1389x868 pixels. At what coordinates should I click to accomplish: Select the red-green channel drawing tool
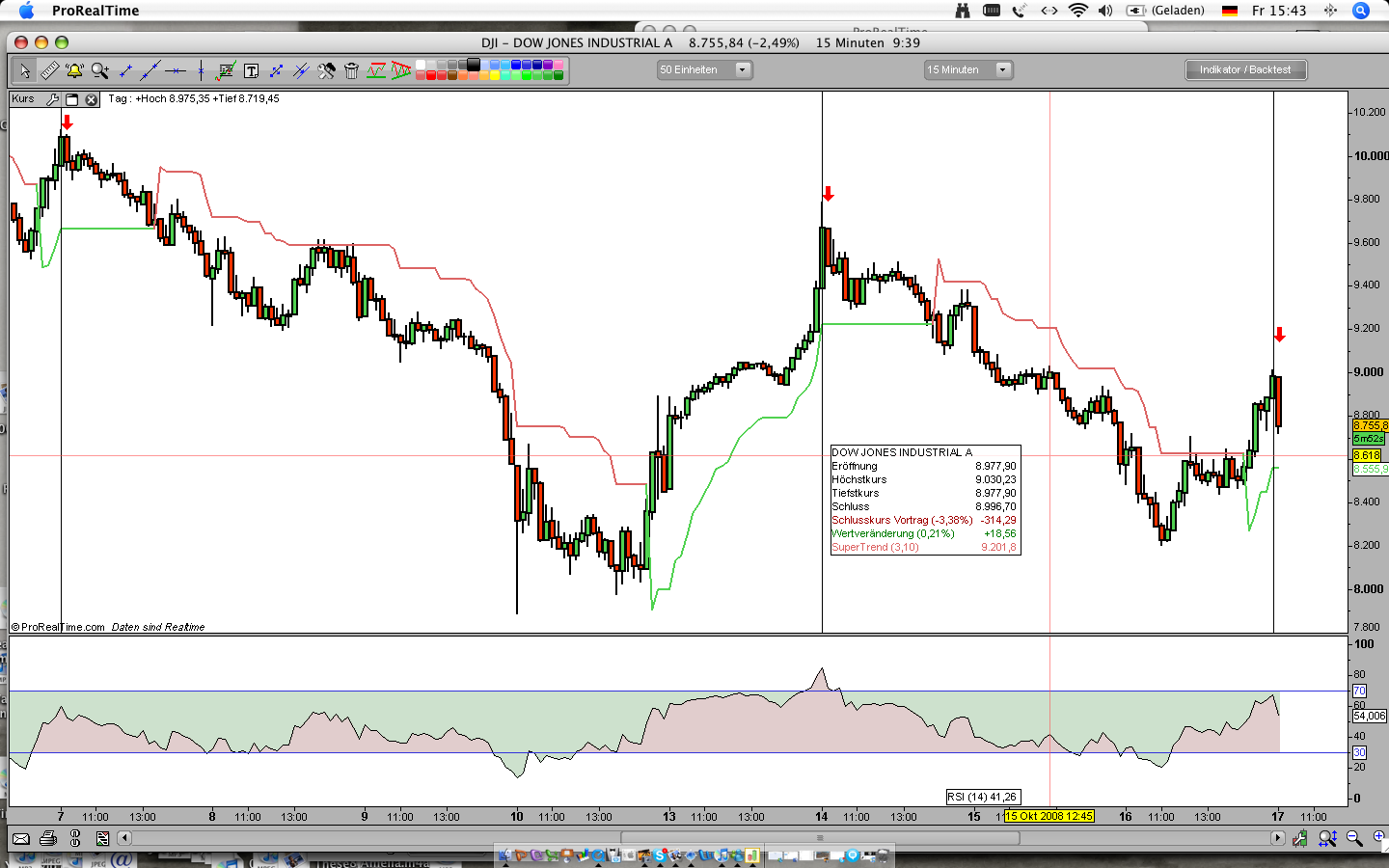tap(376, 70)
